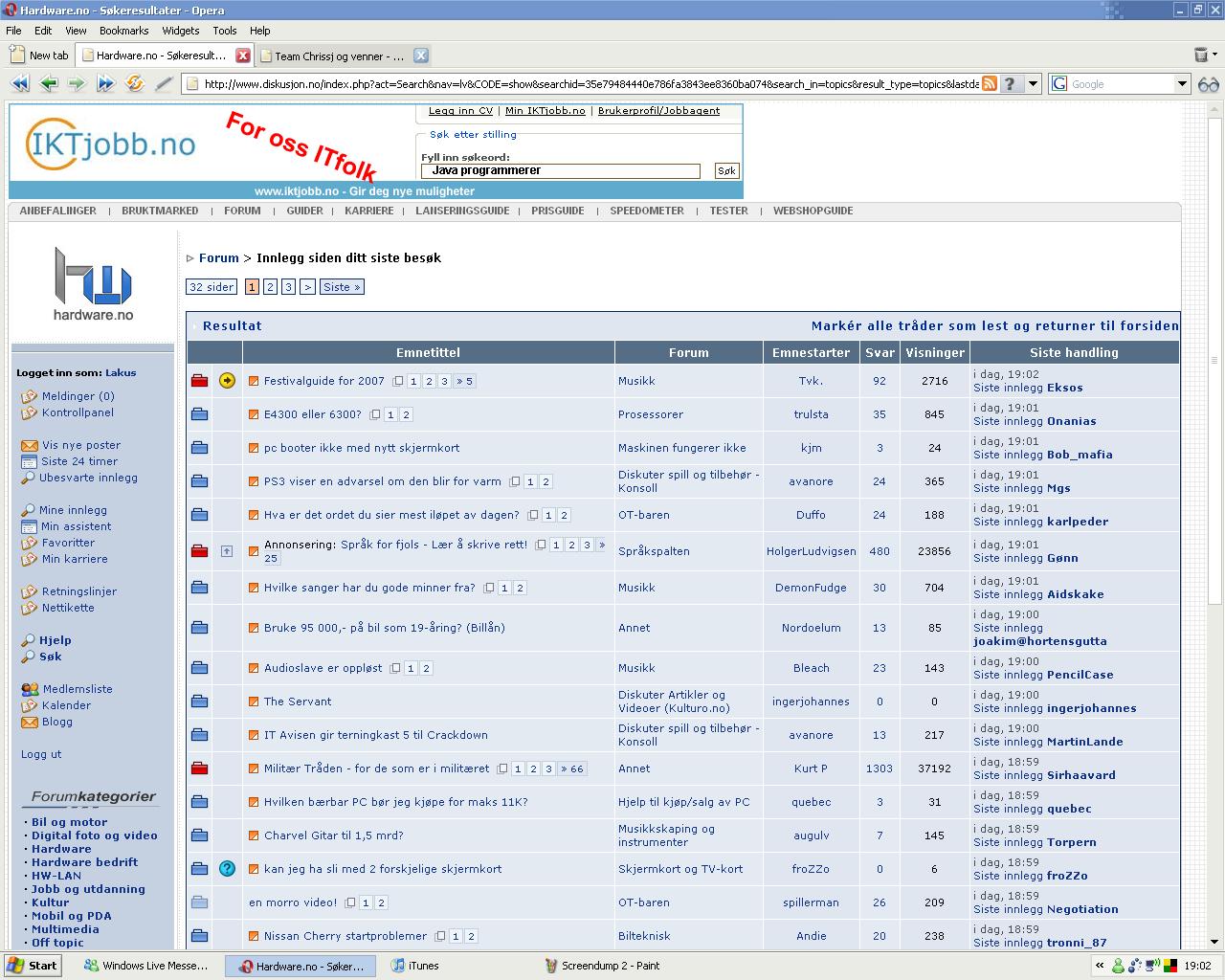Open the Widgets menu
Image resolution: width=1225 pixels, height=980 pixels.
pyautogui.click(x=181, y=31)
